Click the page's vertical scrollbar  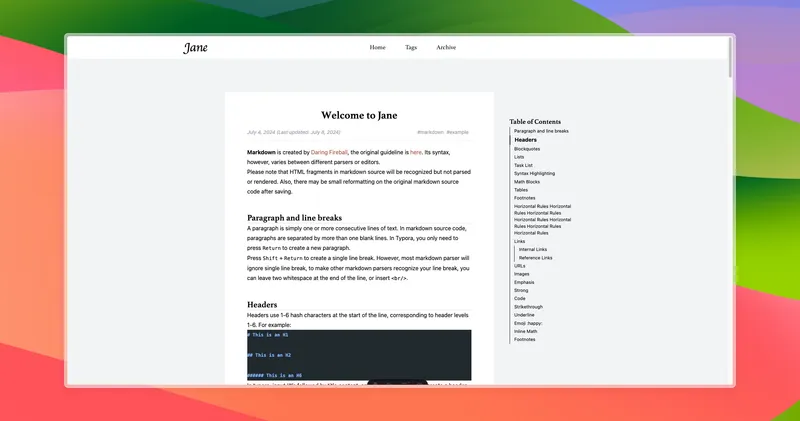[x=730, y=60]
